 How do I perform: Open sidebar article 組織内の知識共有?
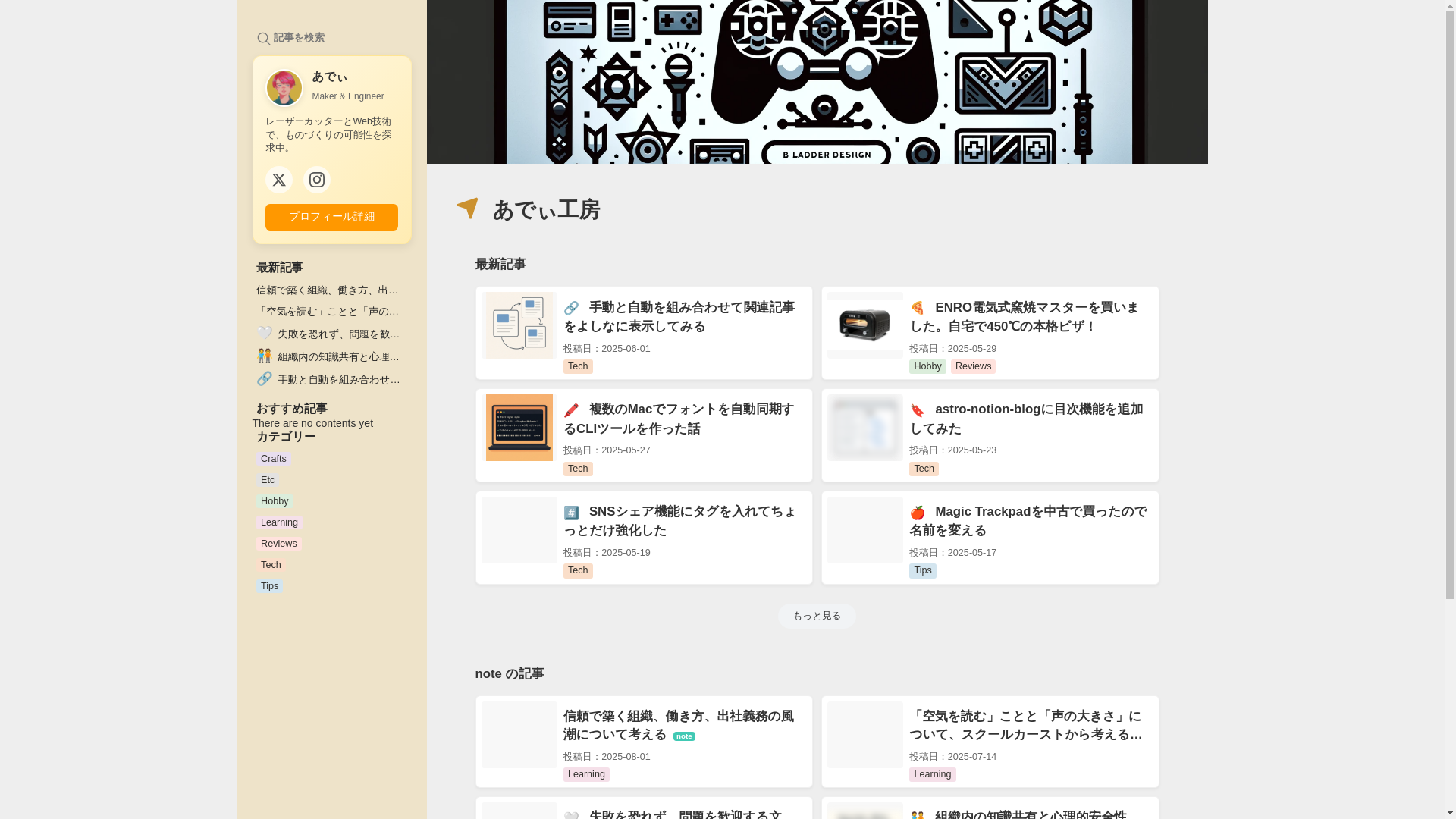click(x=338, y=357)
